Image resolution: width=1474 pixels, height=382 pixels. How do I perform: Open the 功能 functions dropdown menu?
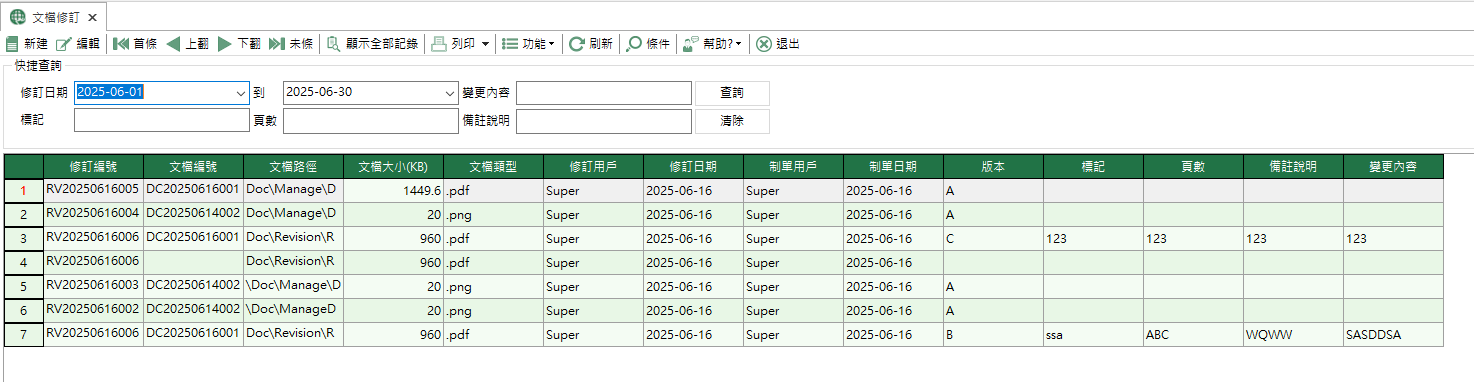pos(528,44)
